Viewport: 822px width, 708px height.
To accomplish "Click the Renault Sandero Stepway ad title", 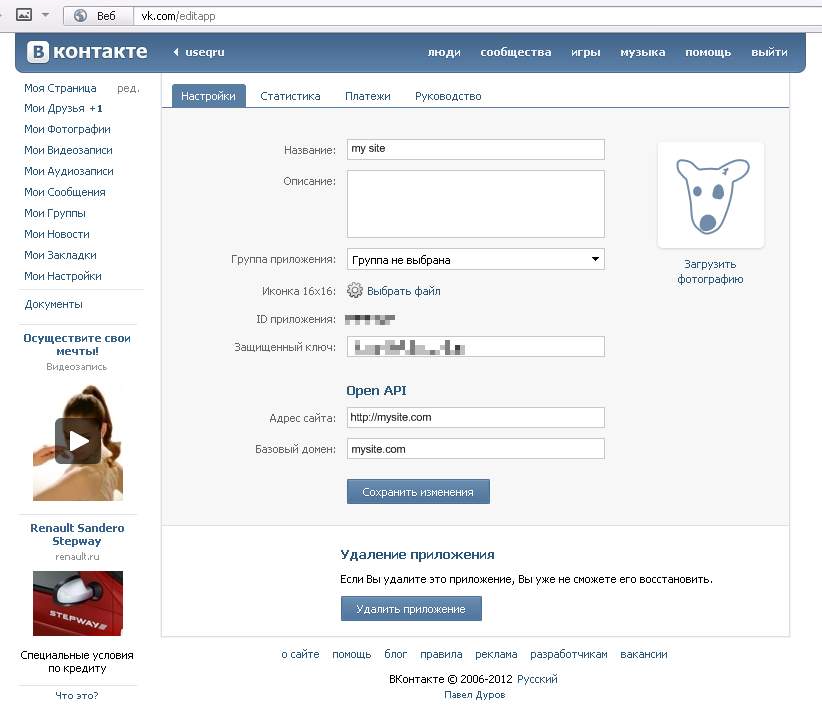I will tap(77, 534).
